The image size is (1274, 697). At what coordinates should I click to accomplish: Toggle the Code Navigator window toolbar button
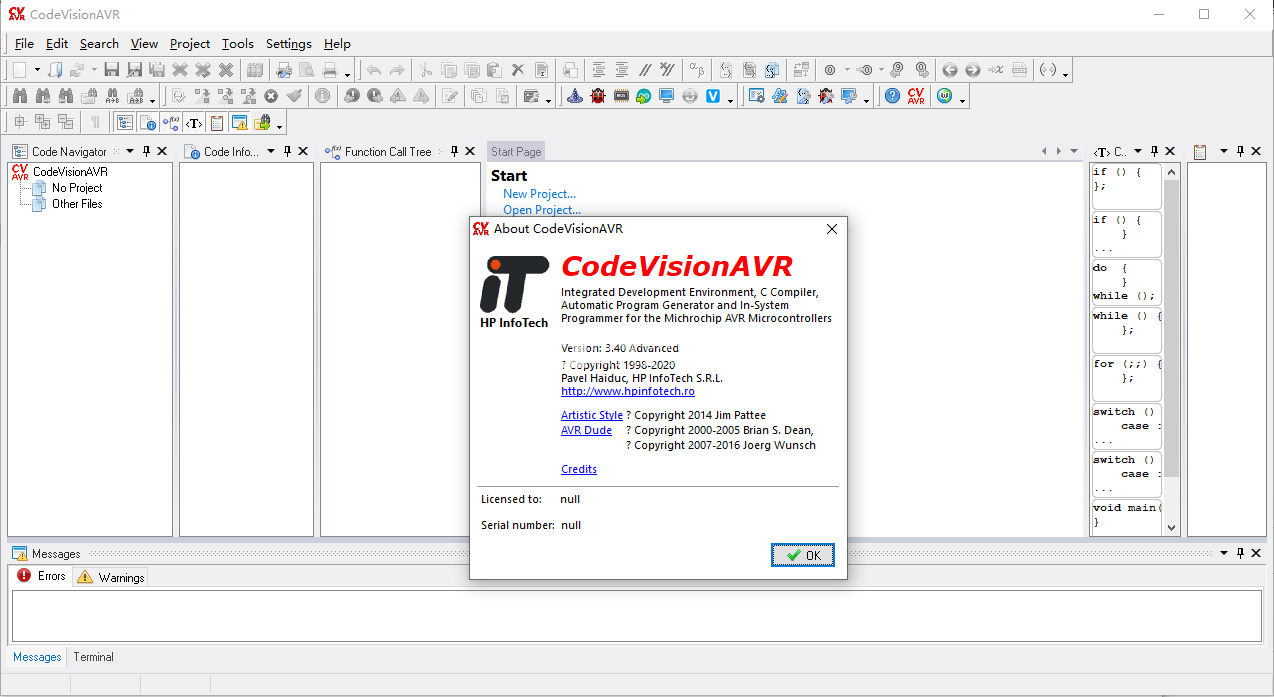click(x=125, y=122)
